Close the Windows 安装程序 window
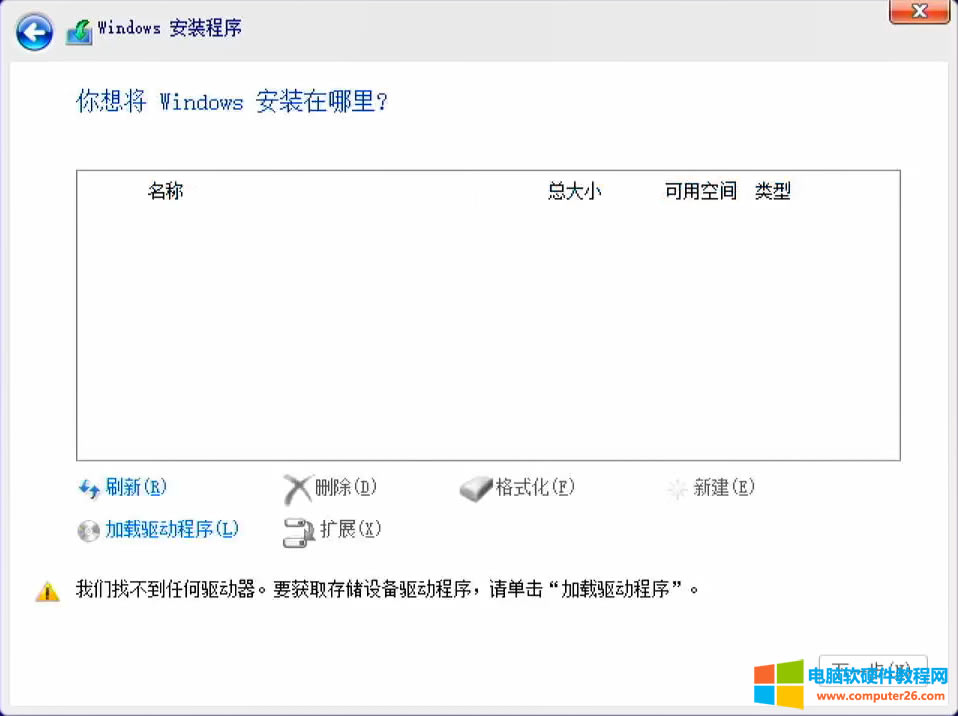Viewport: 958px width, 716px height. click(x=920, y=11)
